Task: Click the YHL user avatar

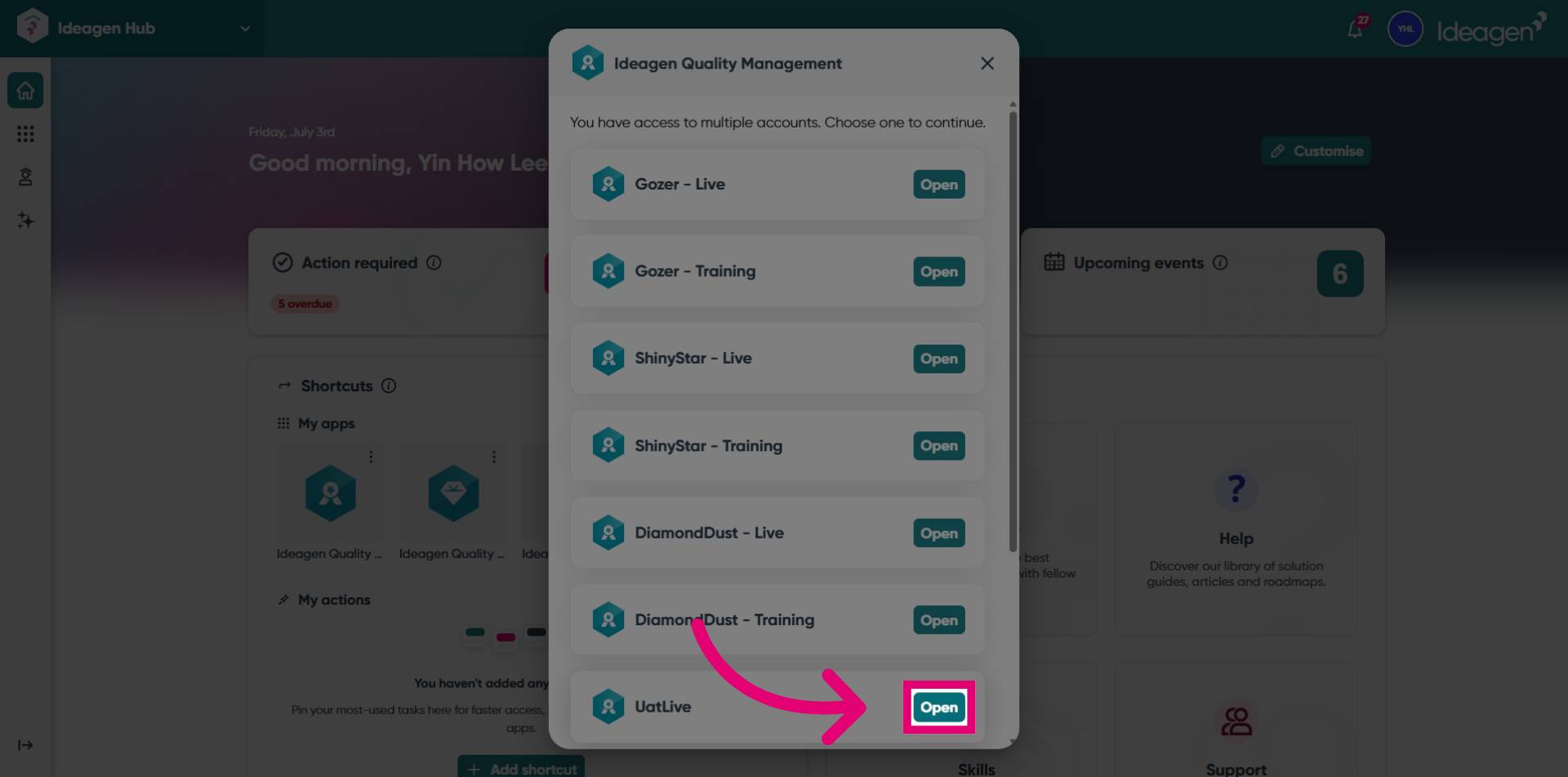Action: (1405, 29)
